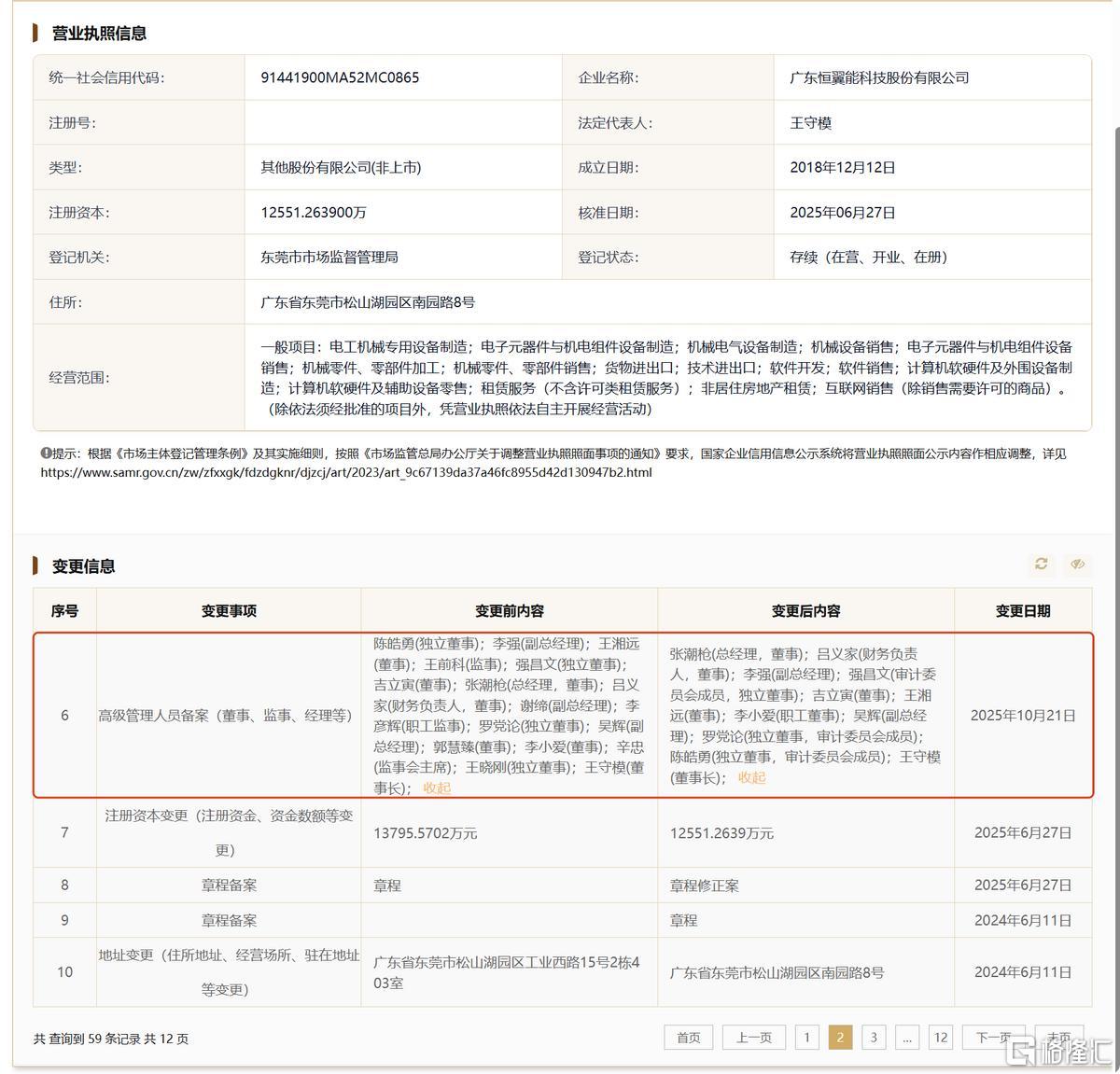Select company name 广东恒翼能科技股份有限公司
1120x1074 pixels.
[x=879, y=77]
